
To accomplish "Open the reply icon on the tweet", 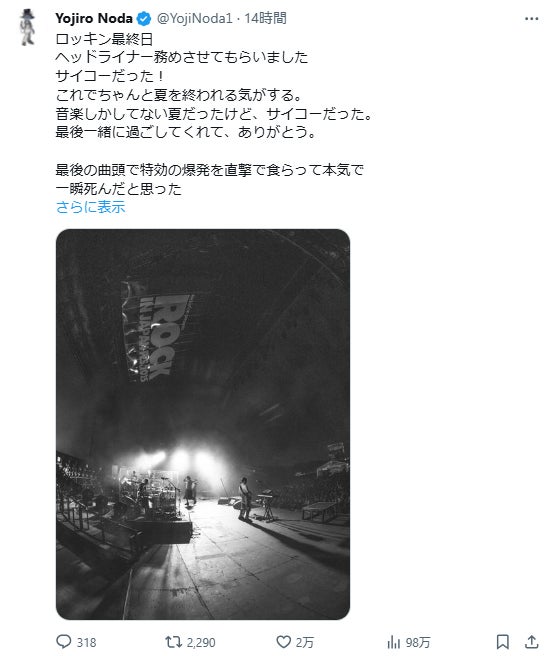I will pos(64,642).
